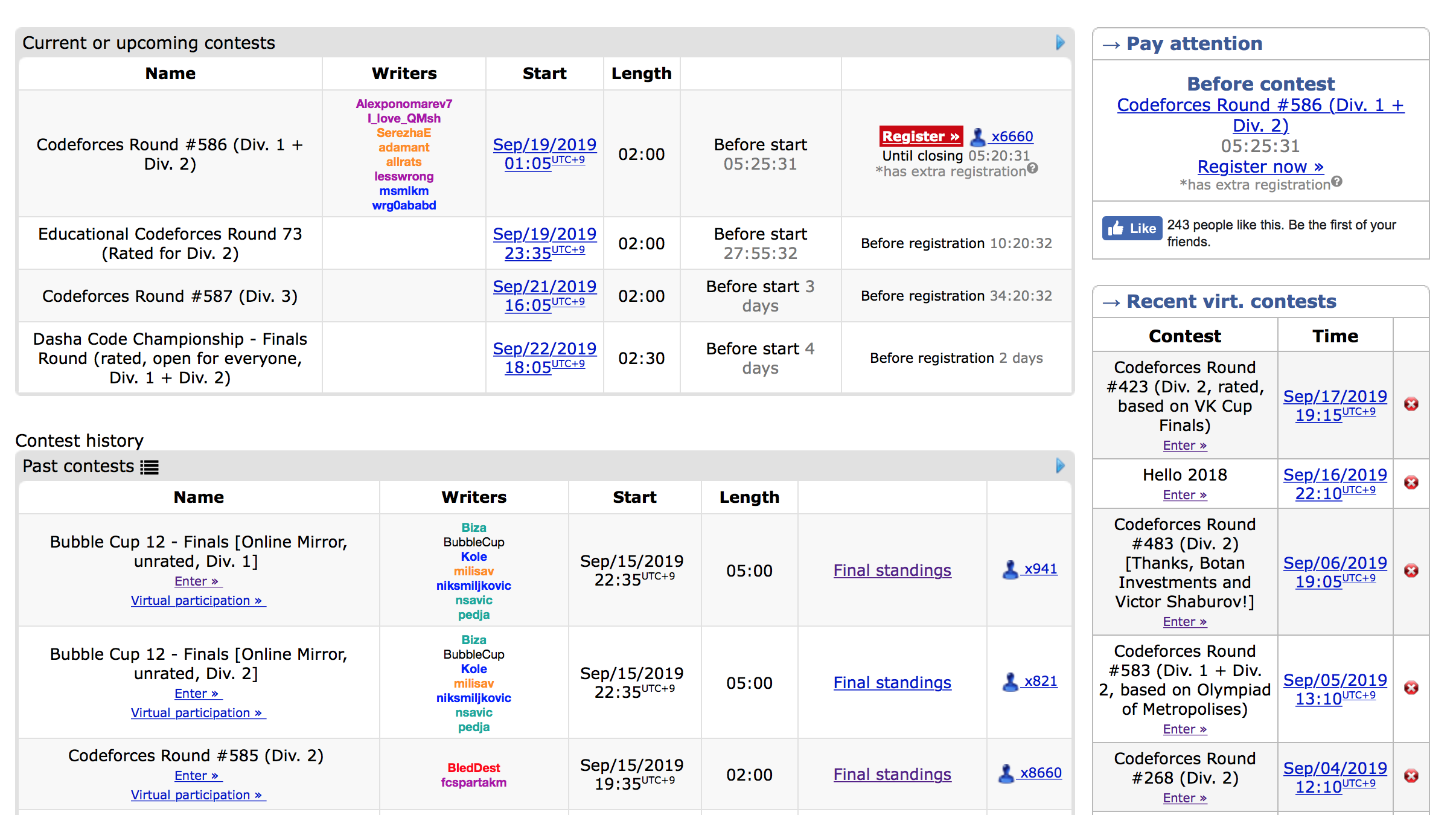This screenshot has height=815, width=1456.
Task: Remove Codeforces Round #423 virtual contest with the red X
Action: coord(1411,404)
